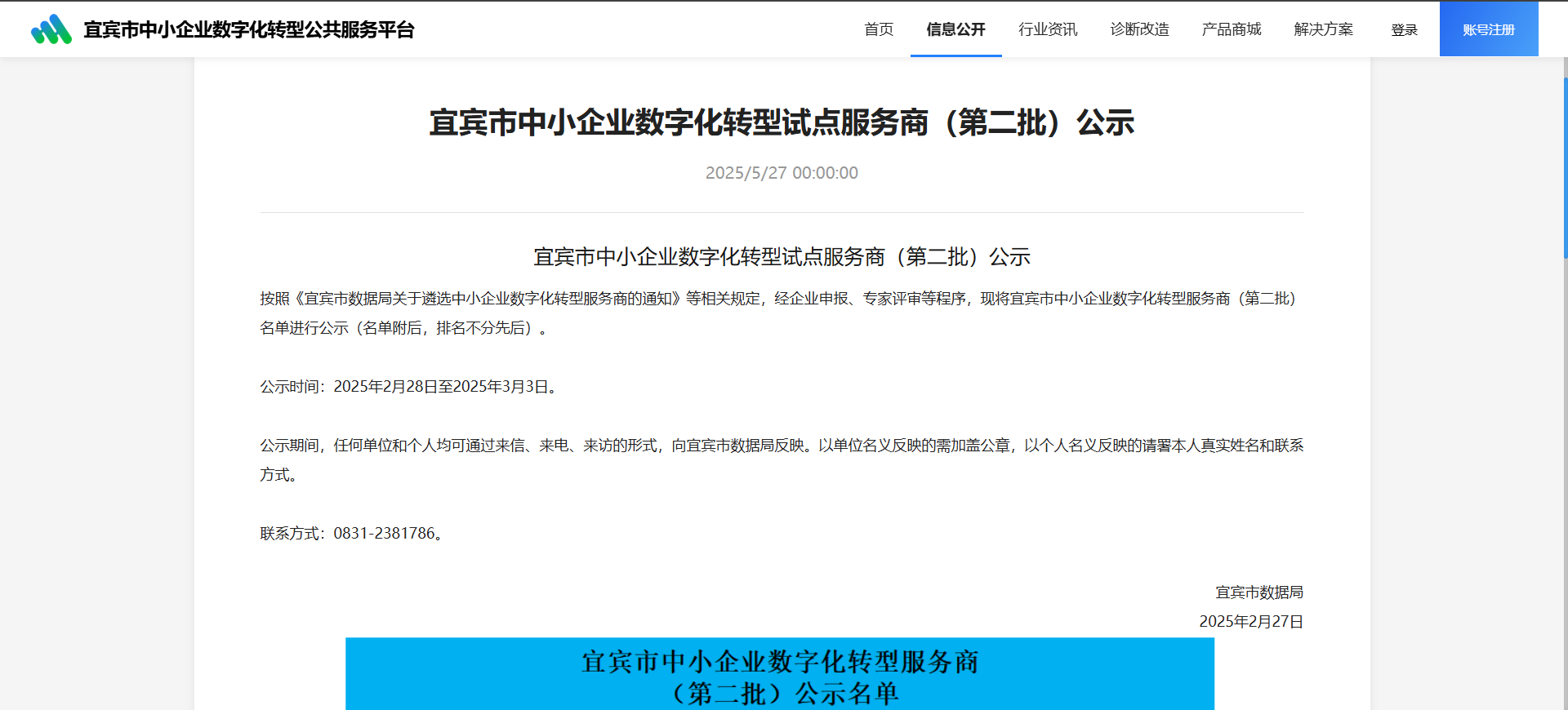Click the publish date 2025/5/27 00:00:00

(782, 173)
